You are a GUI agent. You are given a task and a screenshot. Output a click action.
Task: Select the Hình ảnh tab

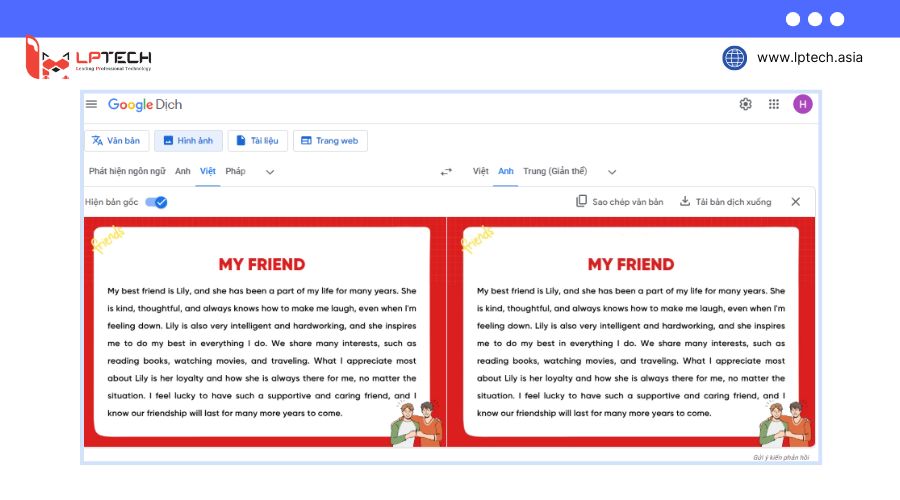point(187,141)
